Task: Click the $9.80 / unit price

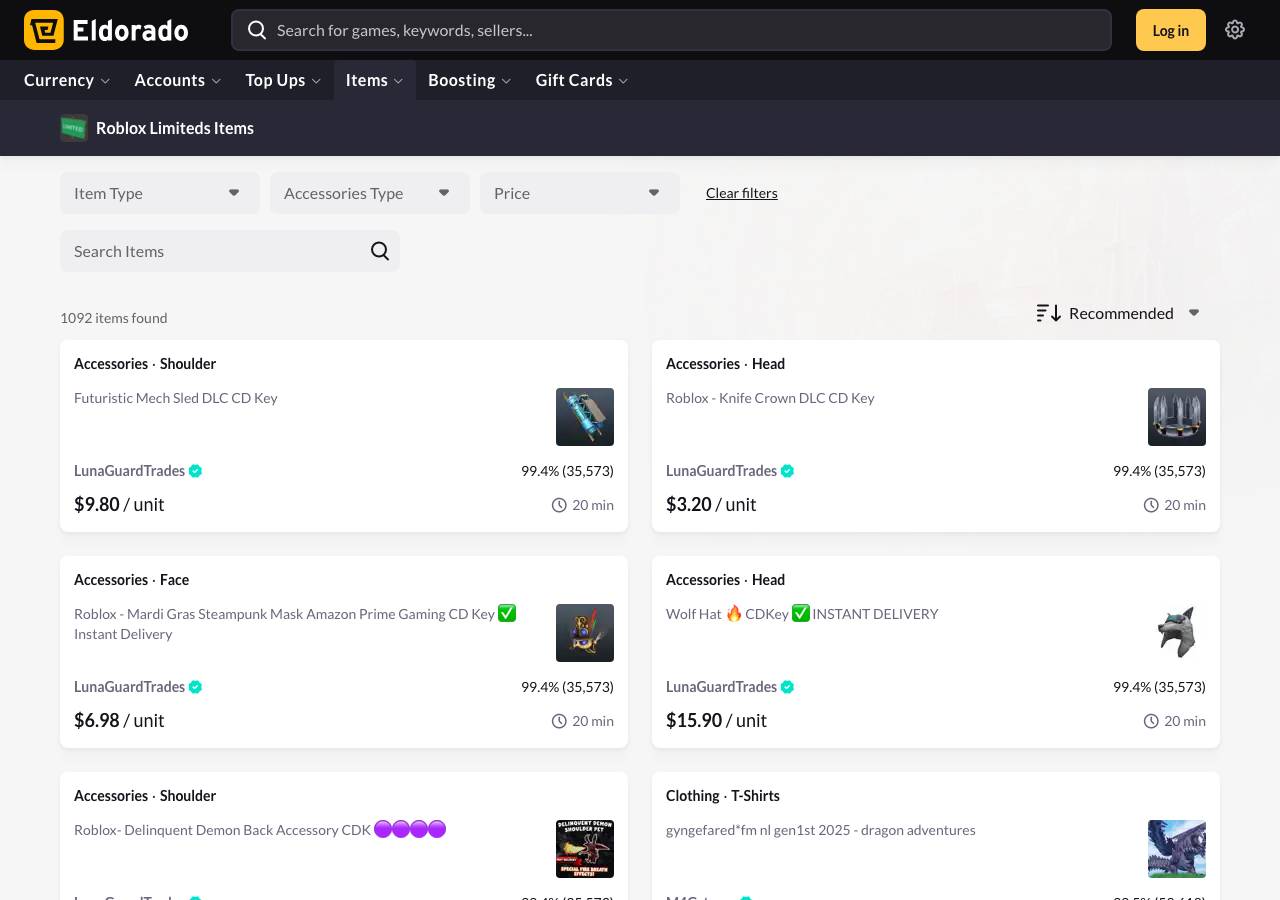Action: tap(119, 505)
